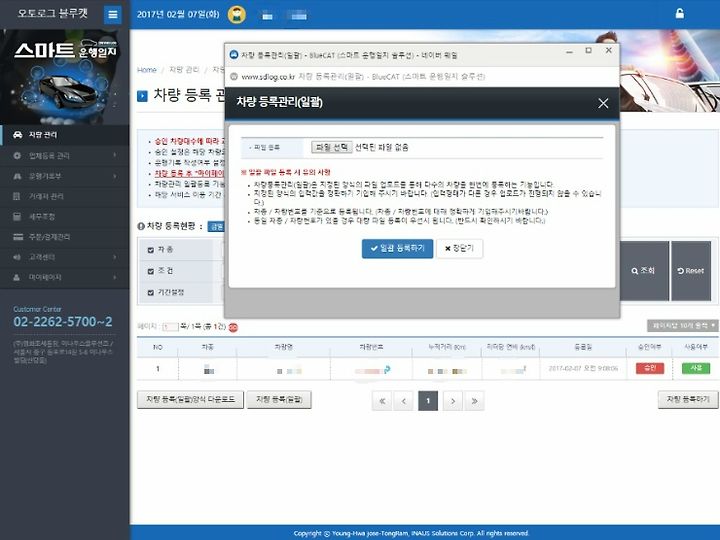
Task: Click the 오토로그 블루캣 title in the header
Action: [x=52, y=13]
